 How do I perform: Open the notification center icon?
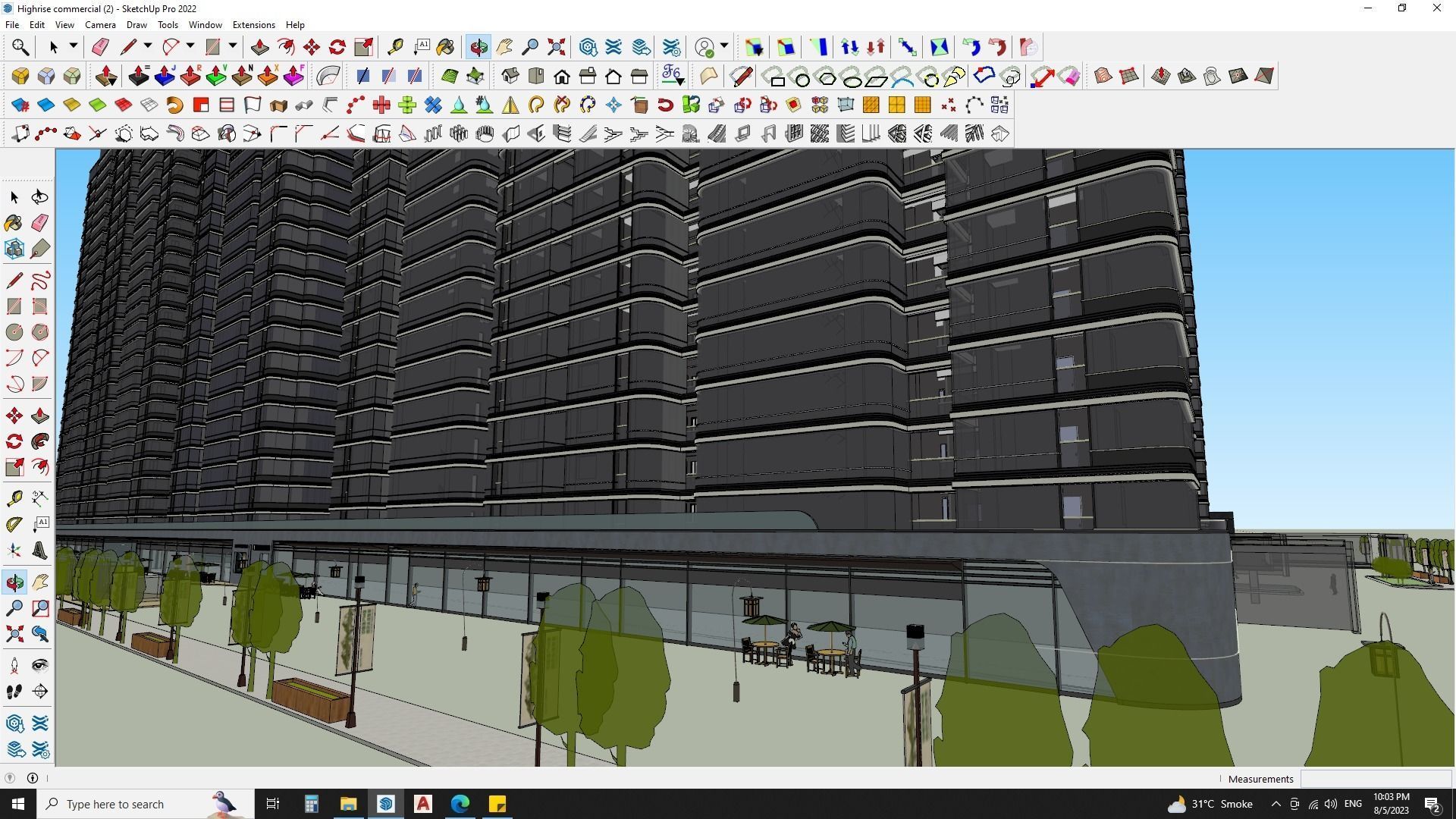point(1432,804)
